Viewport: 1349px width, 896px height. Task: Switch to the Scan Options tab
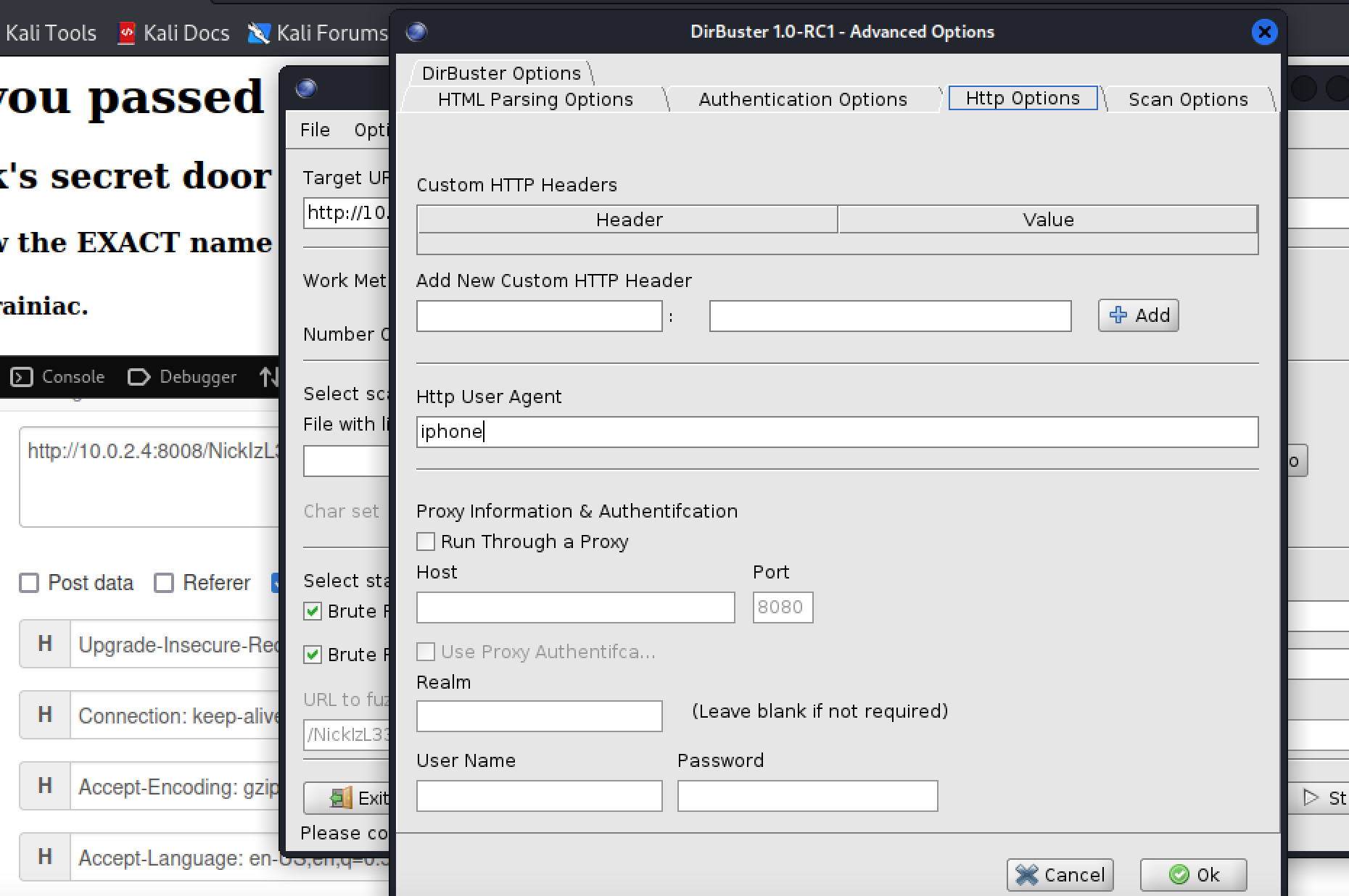click(x=1187, y=99)
